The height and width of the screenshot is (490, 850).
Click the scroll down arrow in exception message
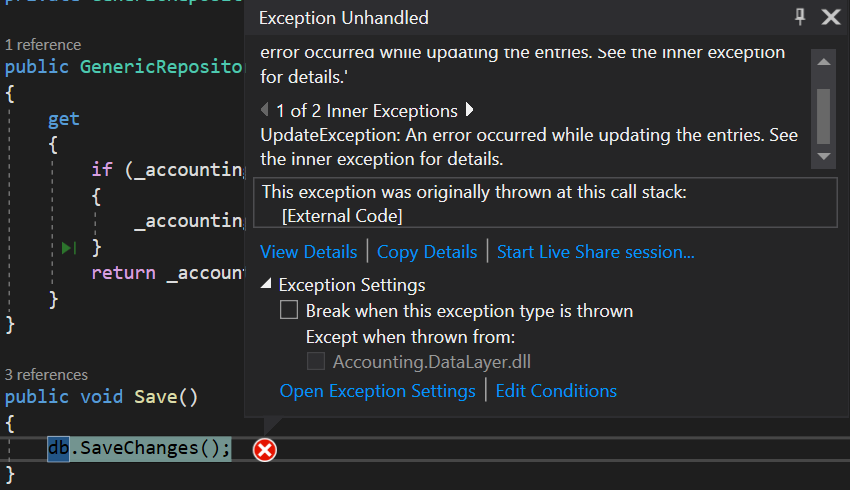(823, 157)
